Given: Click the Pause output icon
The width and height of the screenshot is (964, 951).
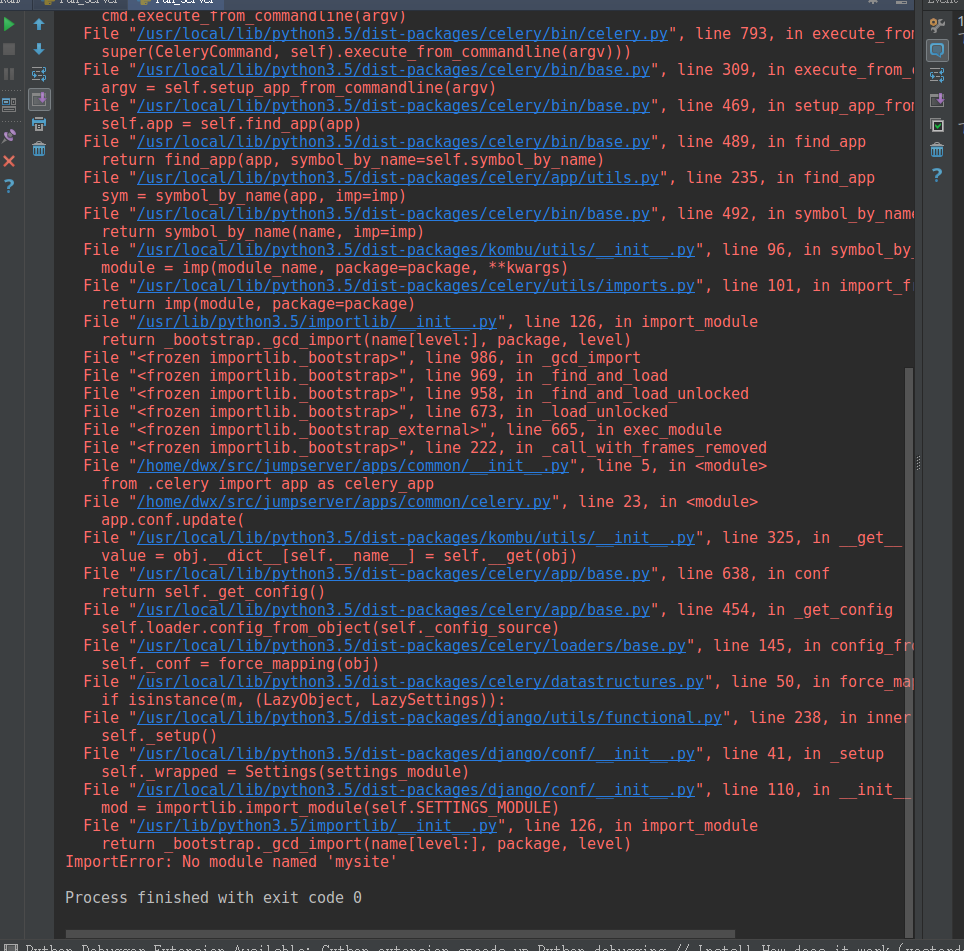Looking at the screenshot, I should coord(9,73).
